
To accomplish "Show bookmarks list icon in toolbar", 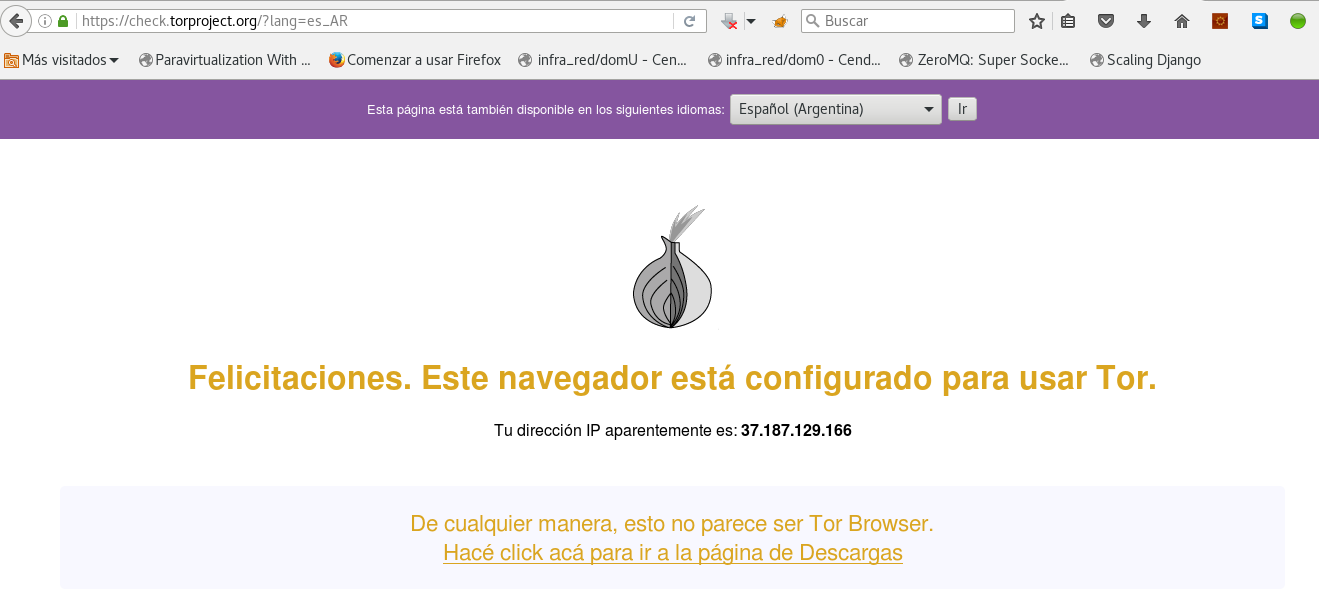I will [1068, 21].
